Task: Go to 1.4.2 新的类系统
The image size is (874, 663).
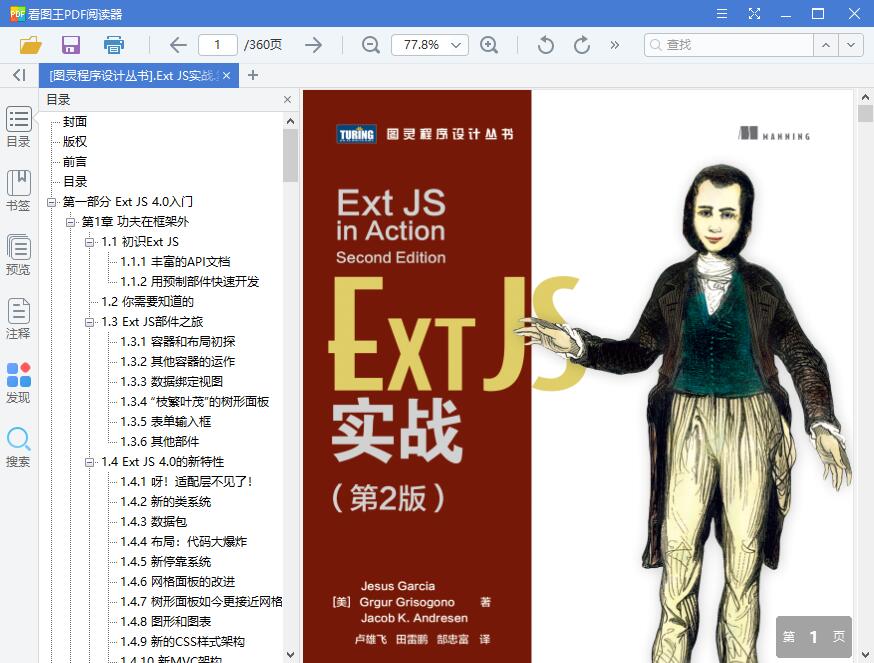Action: (166, 502)
